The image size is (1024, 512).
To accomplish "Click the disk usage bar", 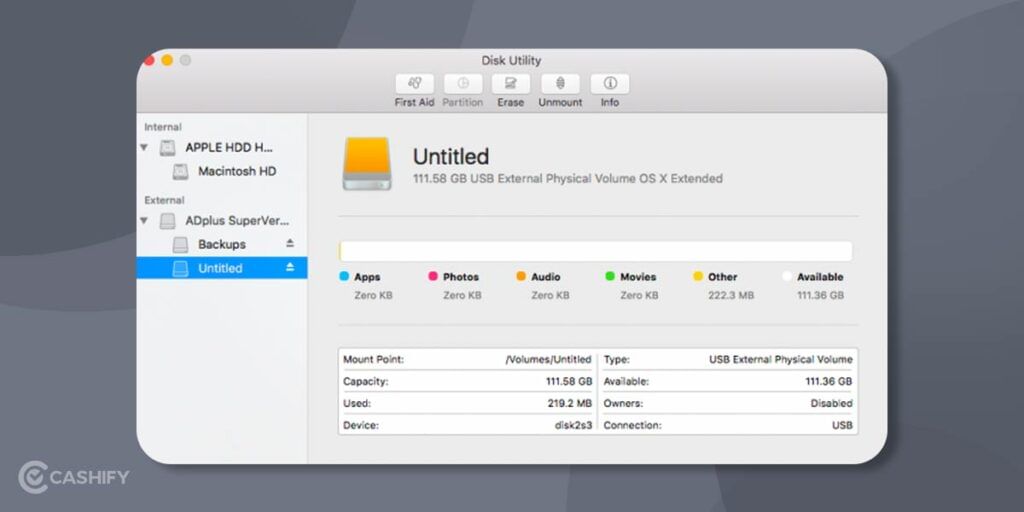I will pyautogui.click(x=596, y=251).
